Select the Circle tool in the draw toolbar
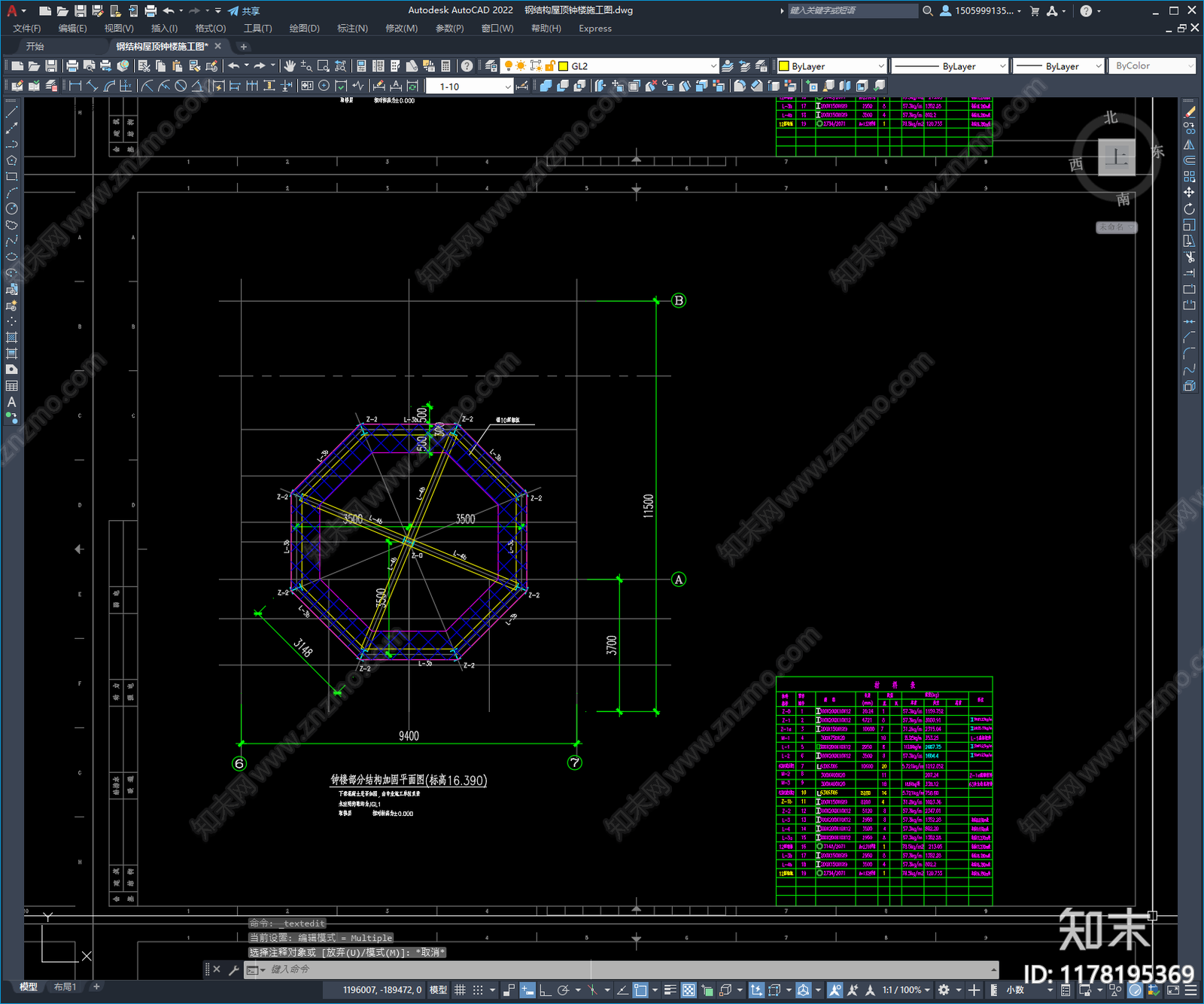 click(11, 209)
